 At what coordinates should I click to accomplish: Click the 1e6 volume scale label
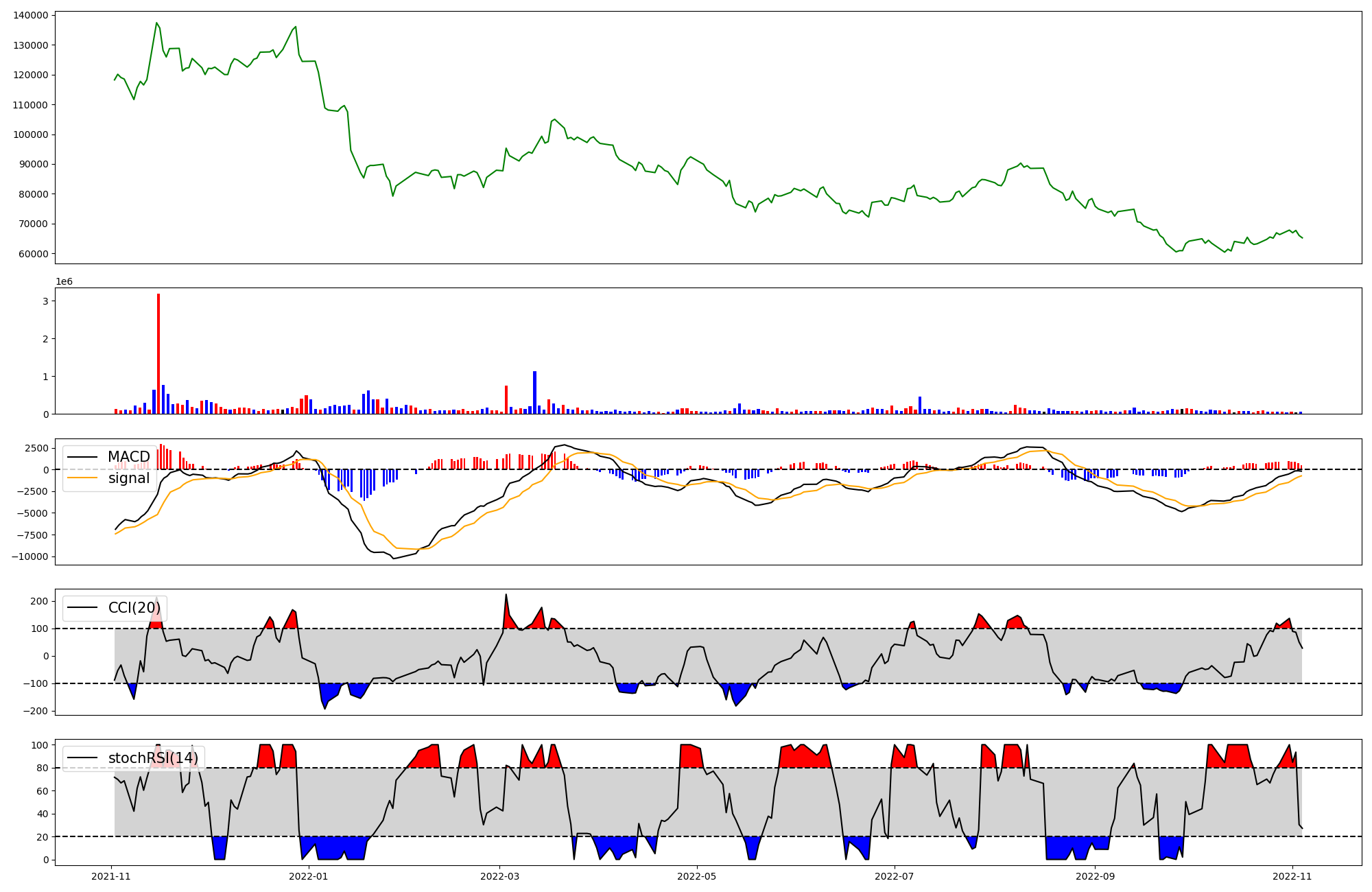(64, 282)
